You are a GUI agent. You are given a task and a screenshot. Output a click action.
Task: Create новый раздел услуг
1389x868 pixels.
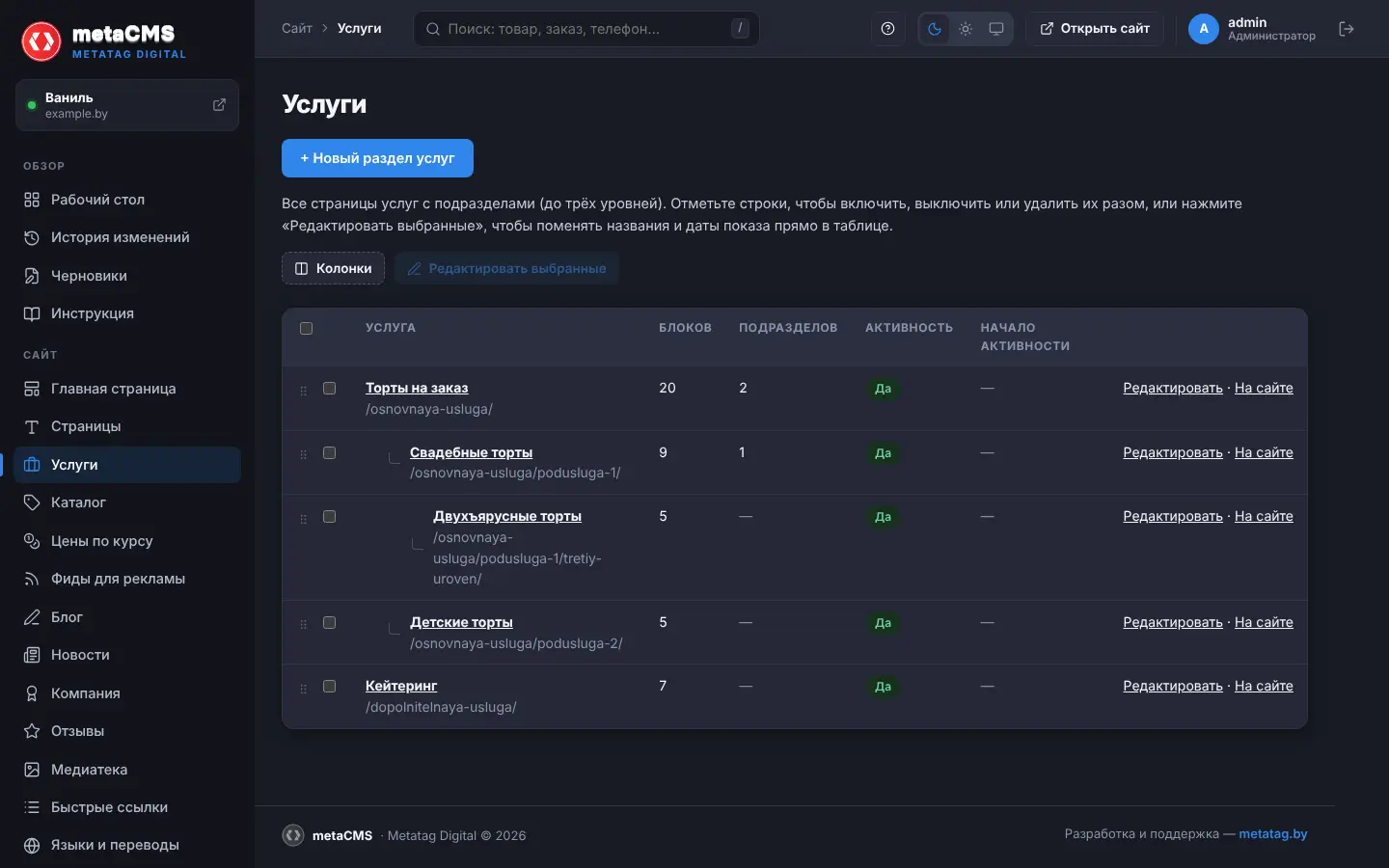point(377,158)
